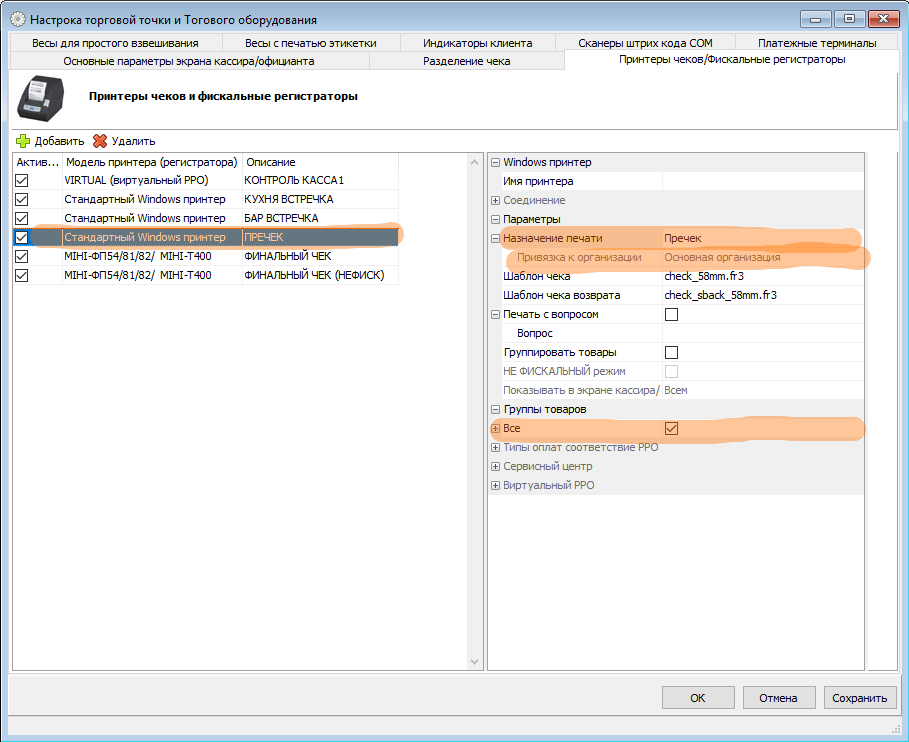Switch to Платежные терминалы tab
The width and height of the screenshot is (909, 742).
pos(816,43)
